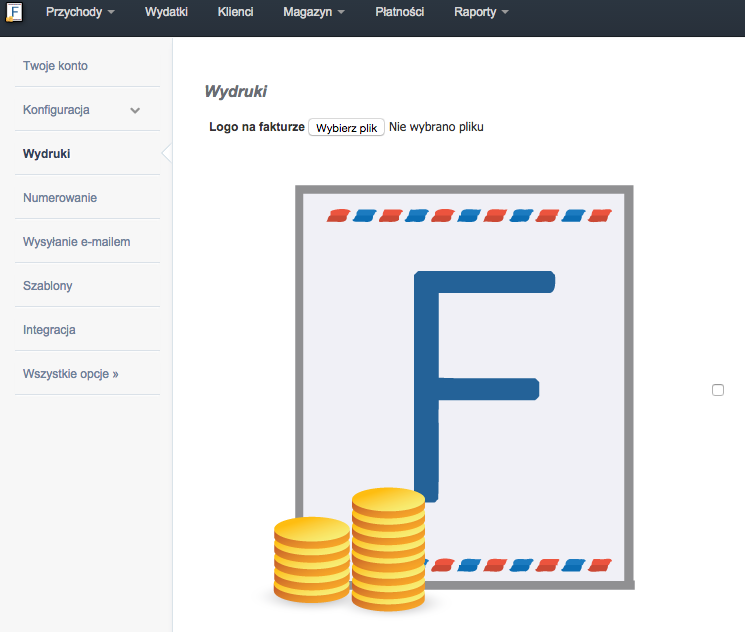
Task: Expand the Raporty dropdown menu
Action: [481, 12]
